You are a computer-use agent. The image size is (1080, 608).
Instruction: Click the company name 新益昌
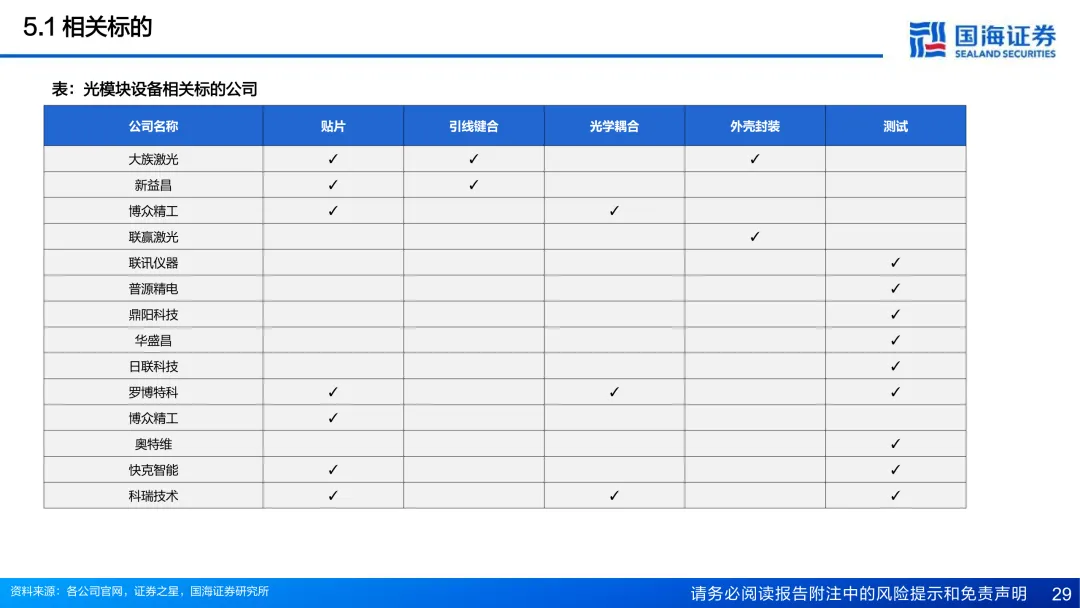(153, 185)
